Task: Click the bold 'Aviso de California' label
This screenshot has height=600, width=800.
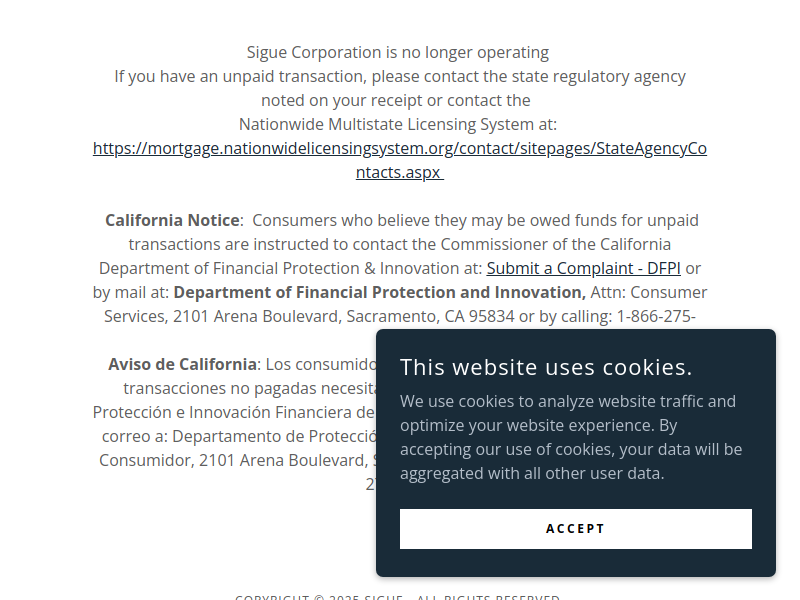Action: coord(182,364)
